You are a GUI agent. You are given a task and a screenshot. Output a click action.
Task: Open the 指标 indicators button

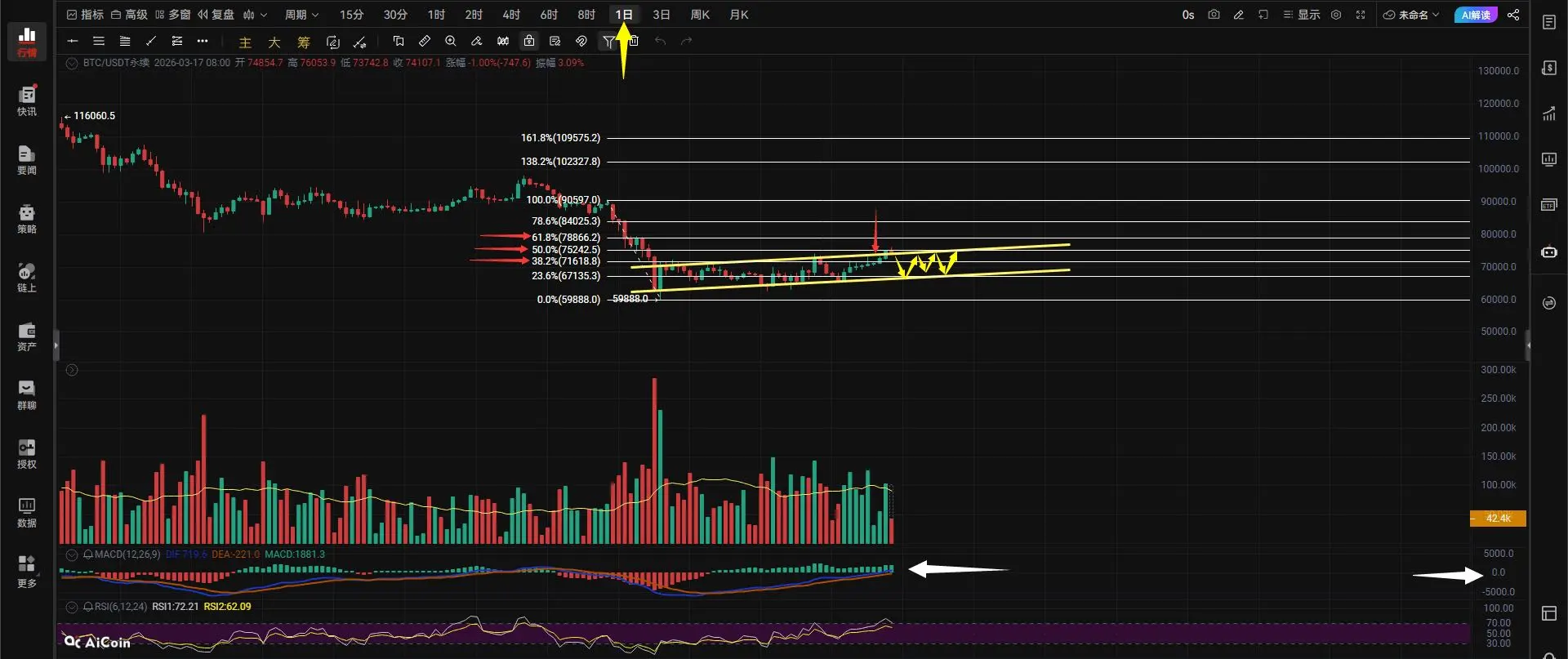point(85,15)
